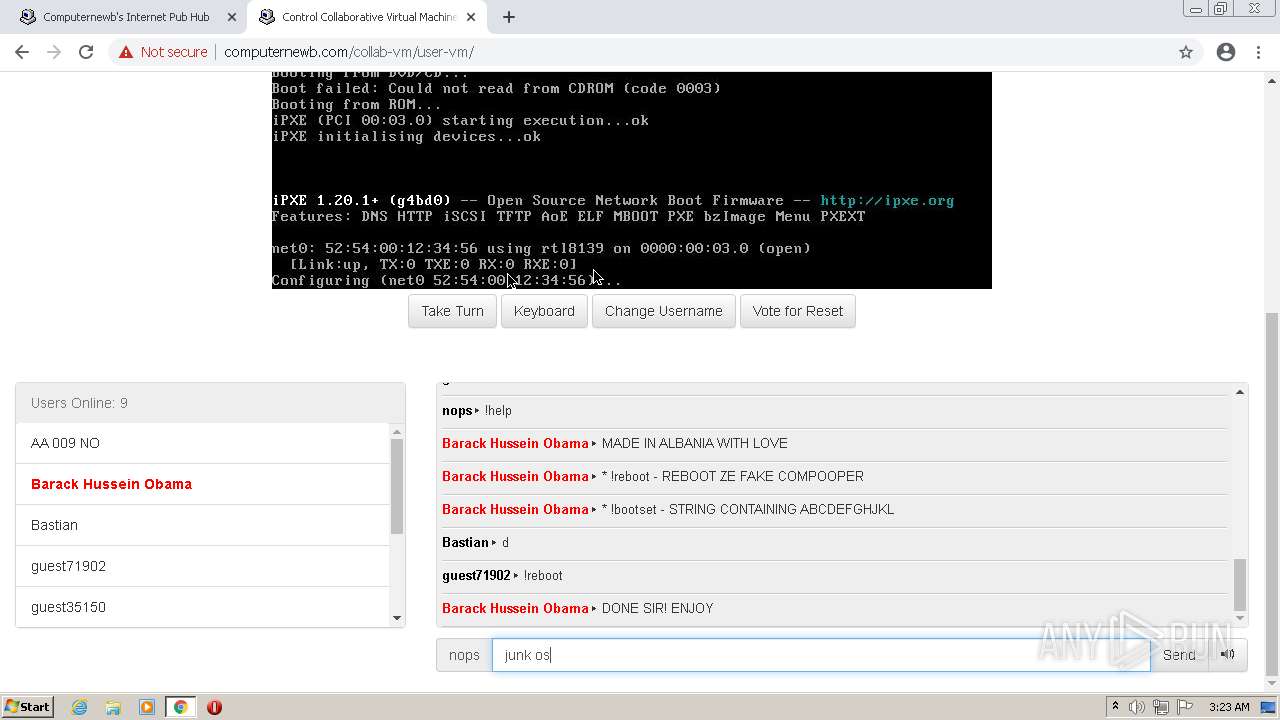Select user AA 009 NO in list

(202, 443)
